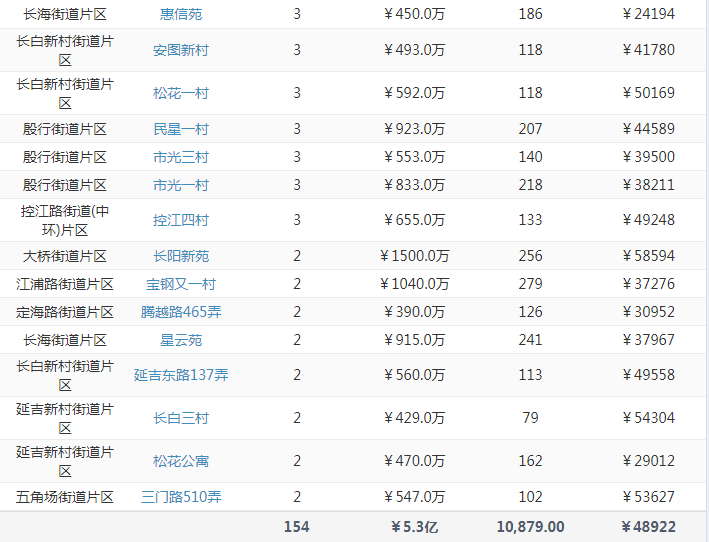Image resolution: width=709 pixels, height=542 pixels.
Task: Select the ¥48922 average price in footer
Action: coord(648,527)
